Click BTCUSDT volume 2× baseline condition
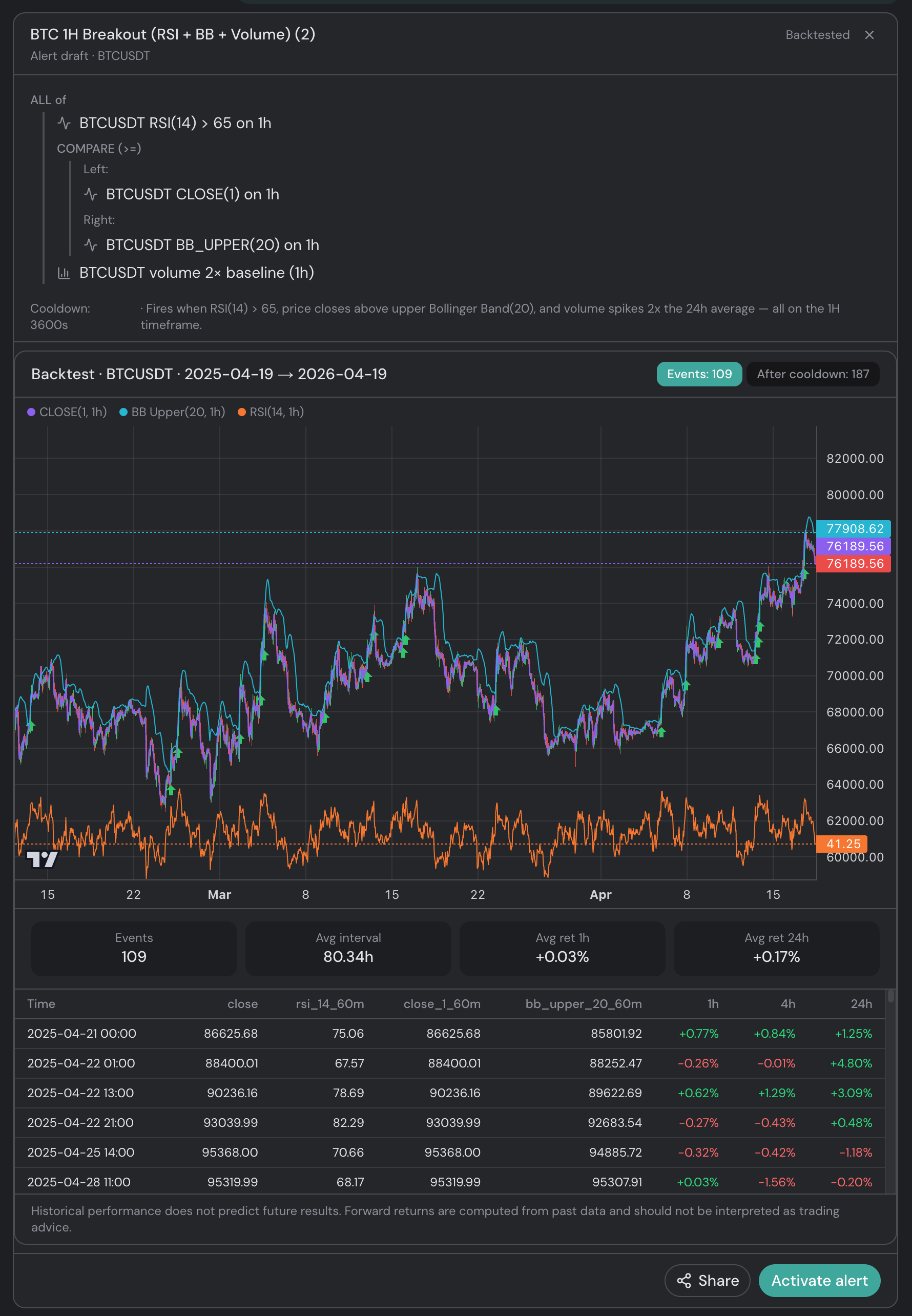 click(x=197, y=273)
